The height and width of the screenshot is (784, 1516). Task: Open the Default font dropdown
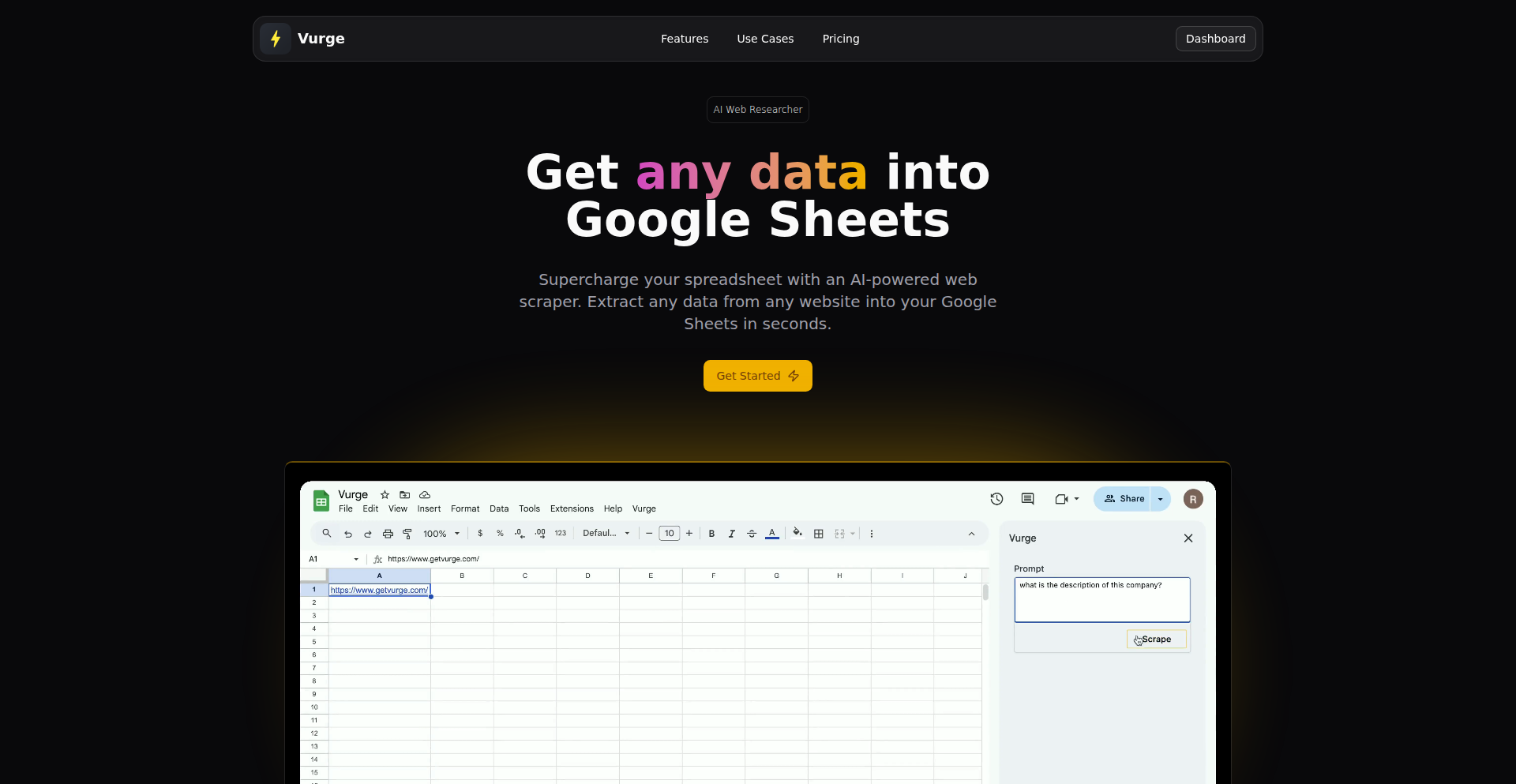pos(606,534)
